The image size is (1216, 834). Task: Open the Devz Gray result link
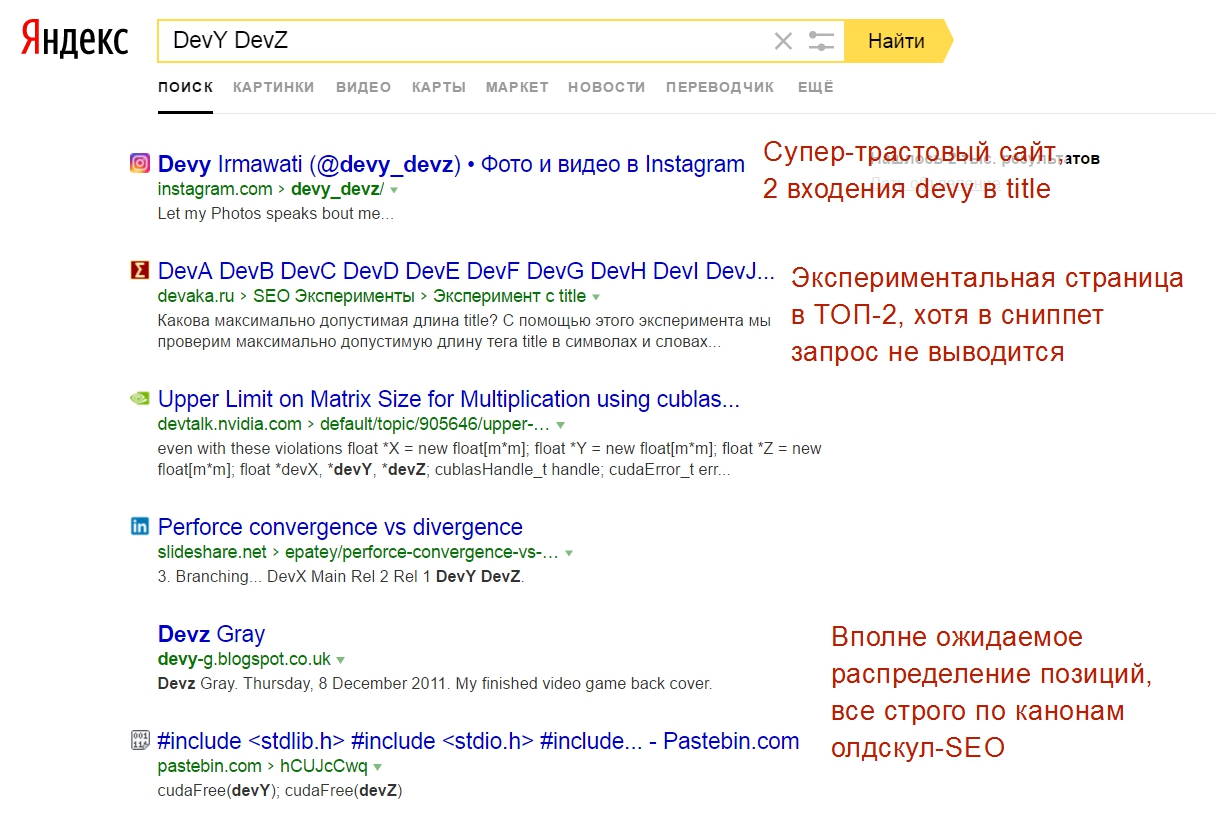pyautogui.click(x=211, y=634)
